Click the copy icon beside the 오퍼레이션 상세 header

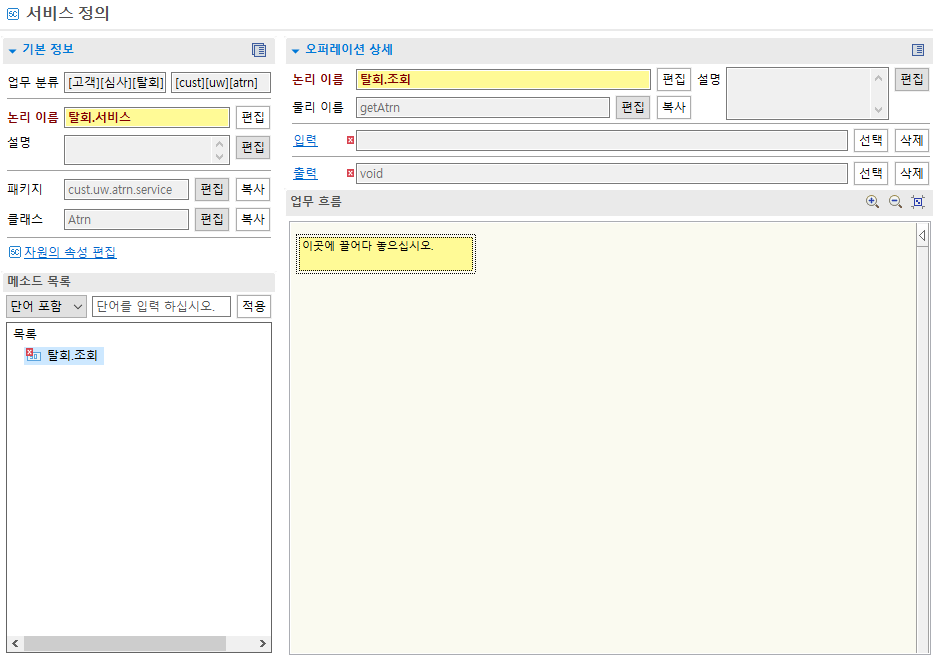click(x=917, y=48)
